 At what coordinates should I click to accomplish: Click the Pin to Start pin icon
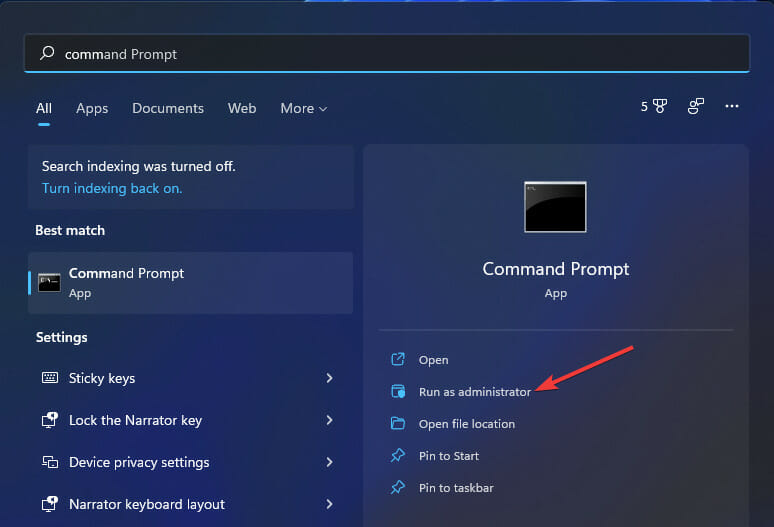(398, 455)
